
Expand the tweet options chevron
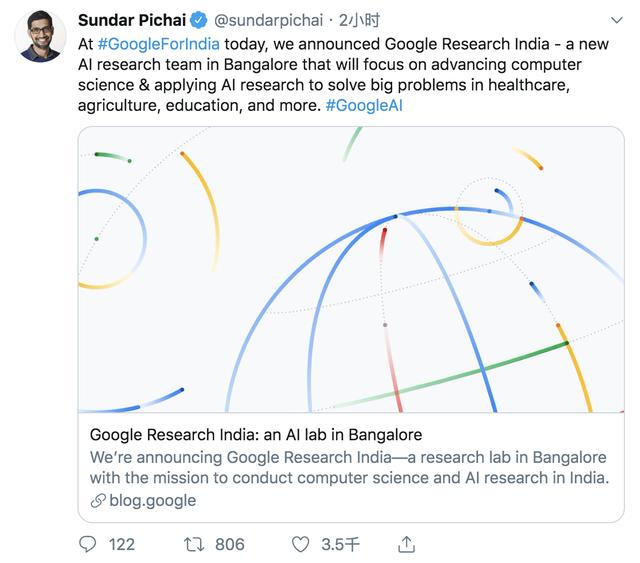click(617, 21)
